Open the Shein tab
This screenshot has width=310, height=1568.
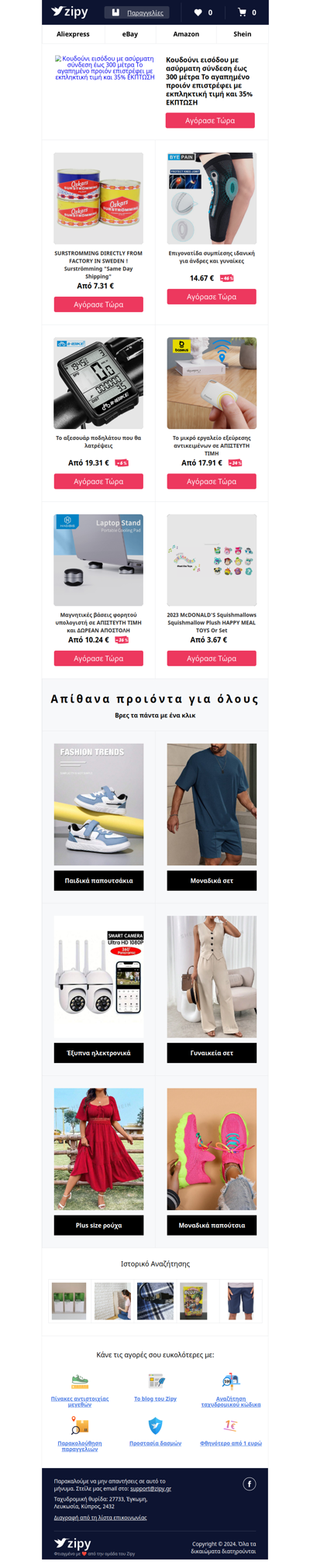[243, 34]
